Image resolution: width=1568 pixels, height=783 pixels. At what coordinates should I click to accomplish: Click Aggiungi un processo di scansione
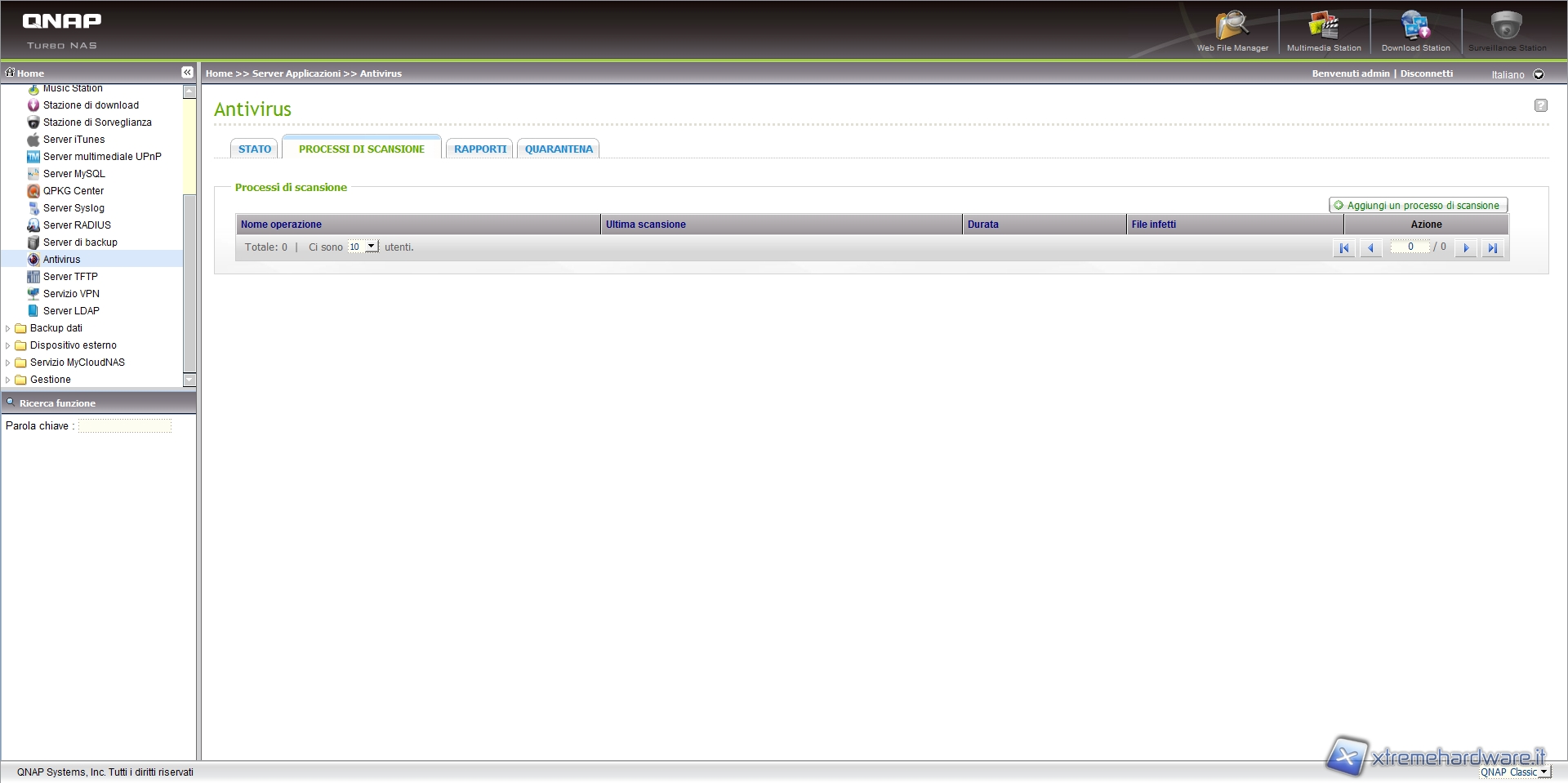(1418, 206)
